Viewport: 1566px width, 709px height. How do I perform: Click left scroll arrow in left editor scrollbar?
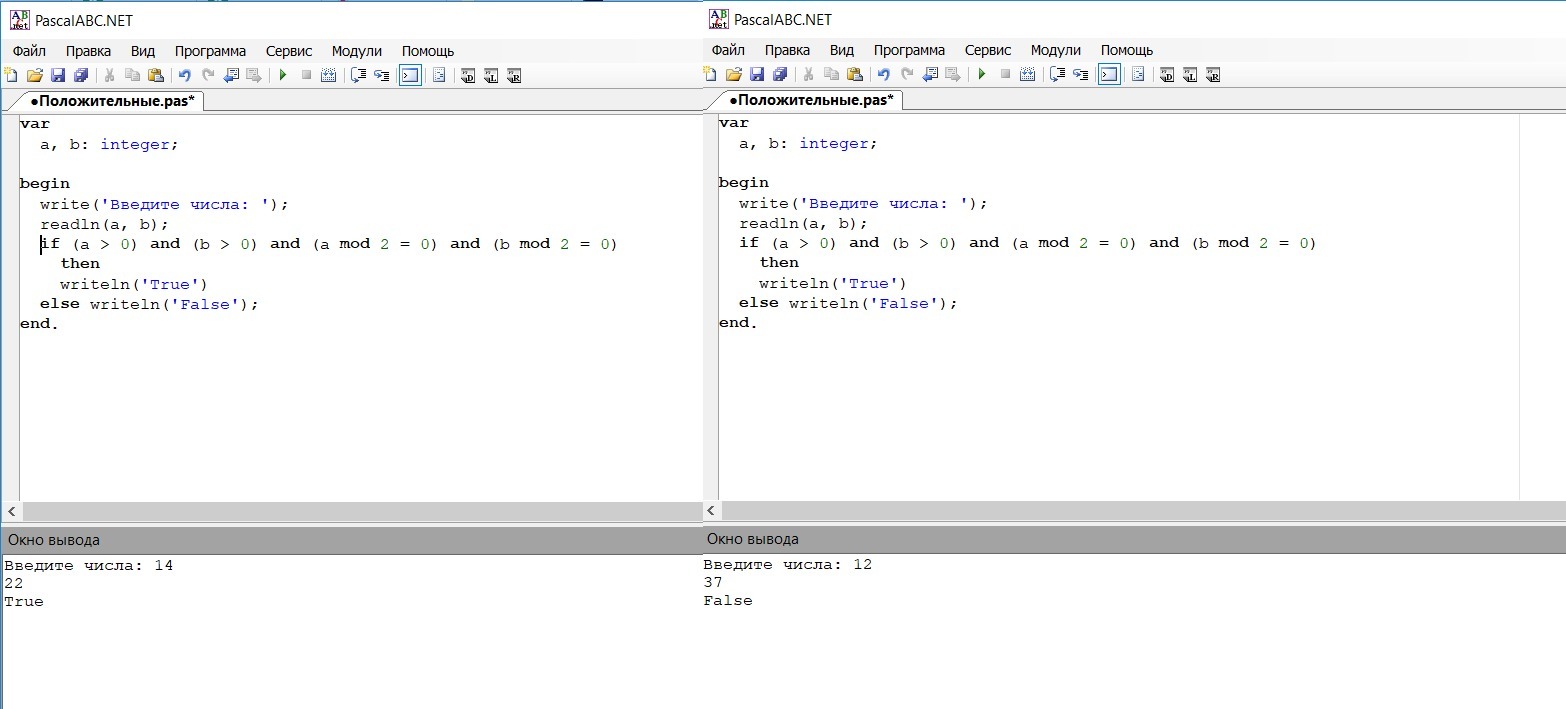[11, 510]
